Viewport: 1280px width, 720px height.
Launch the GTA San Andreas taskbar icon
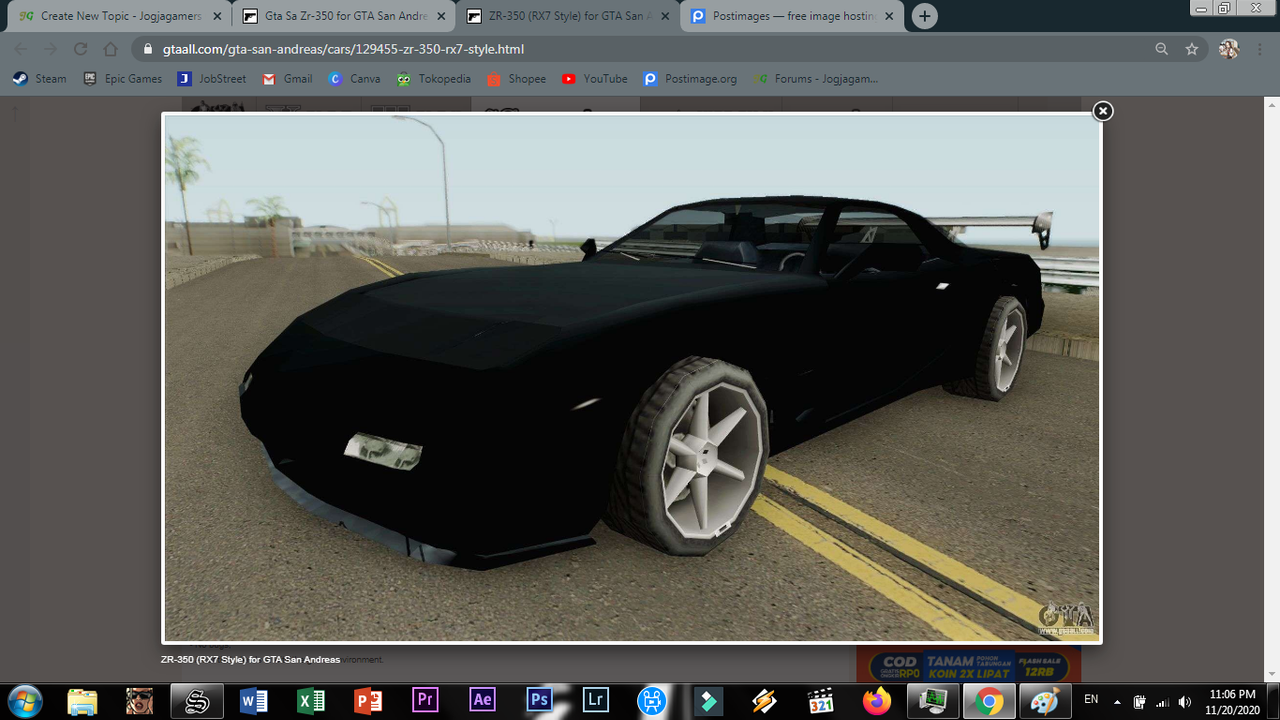pyautogui.click(x=139, y=701)
